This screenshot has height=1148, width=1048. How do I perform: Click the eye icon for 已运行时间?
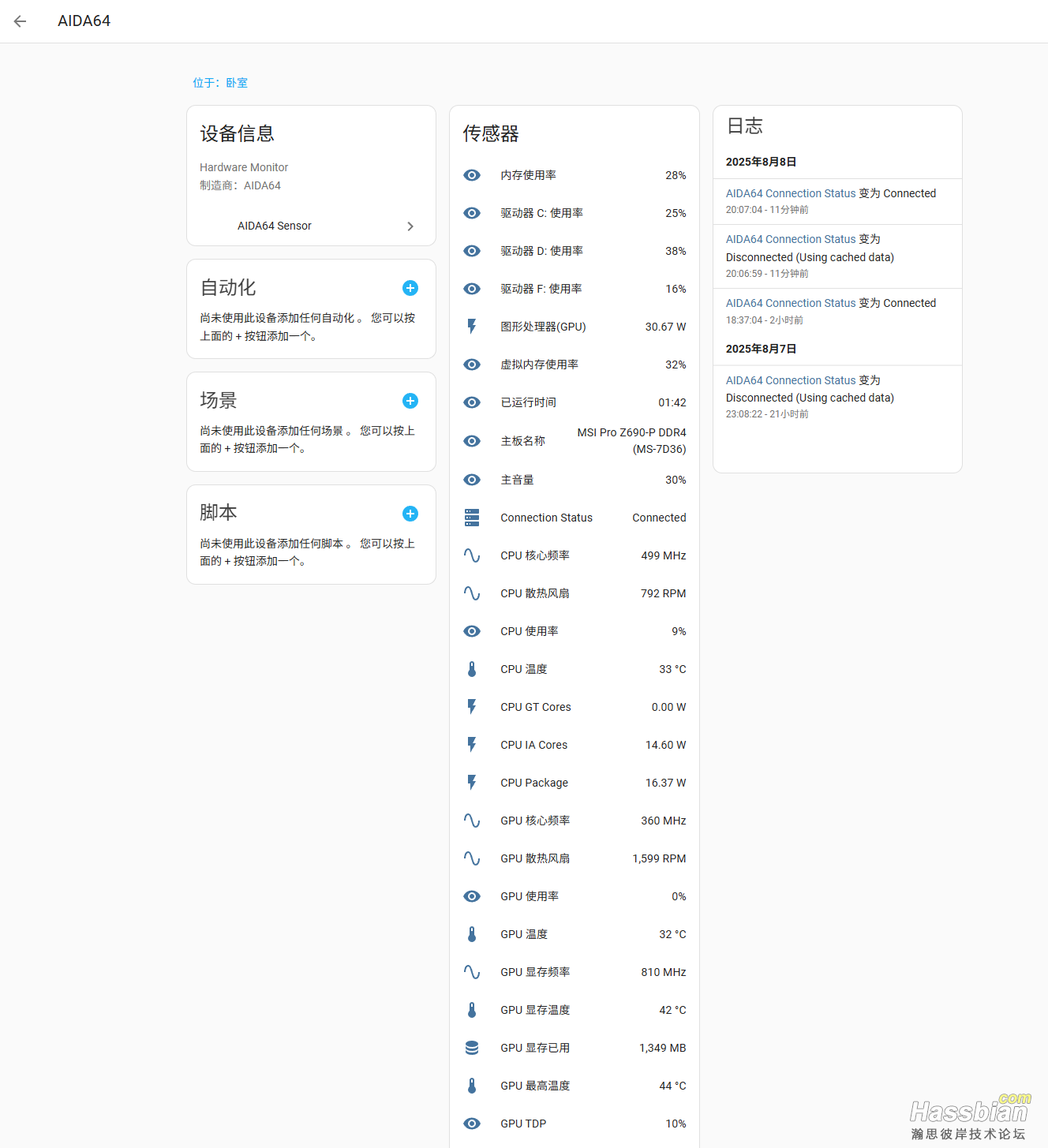[472, 402]
